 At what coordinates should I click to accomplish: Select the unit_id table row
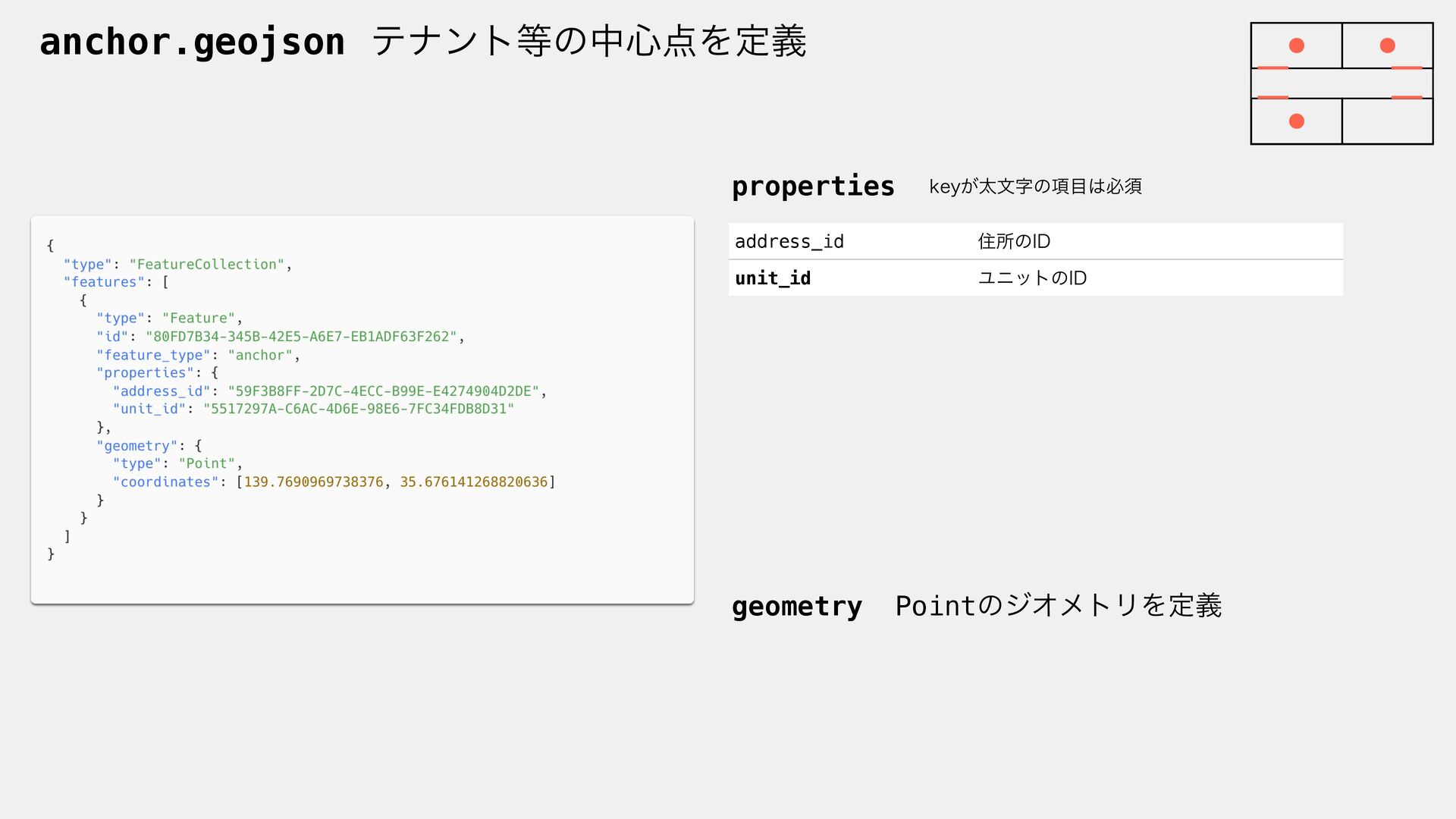(x=1036, y=278)
